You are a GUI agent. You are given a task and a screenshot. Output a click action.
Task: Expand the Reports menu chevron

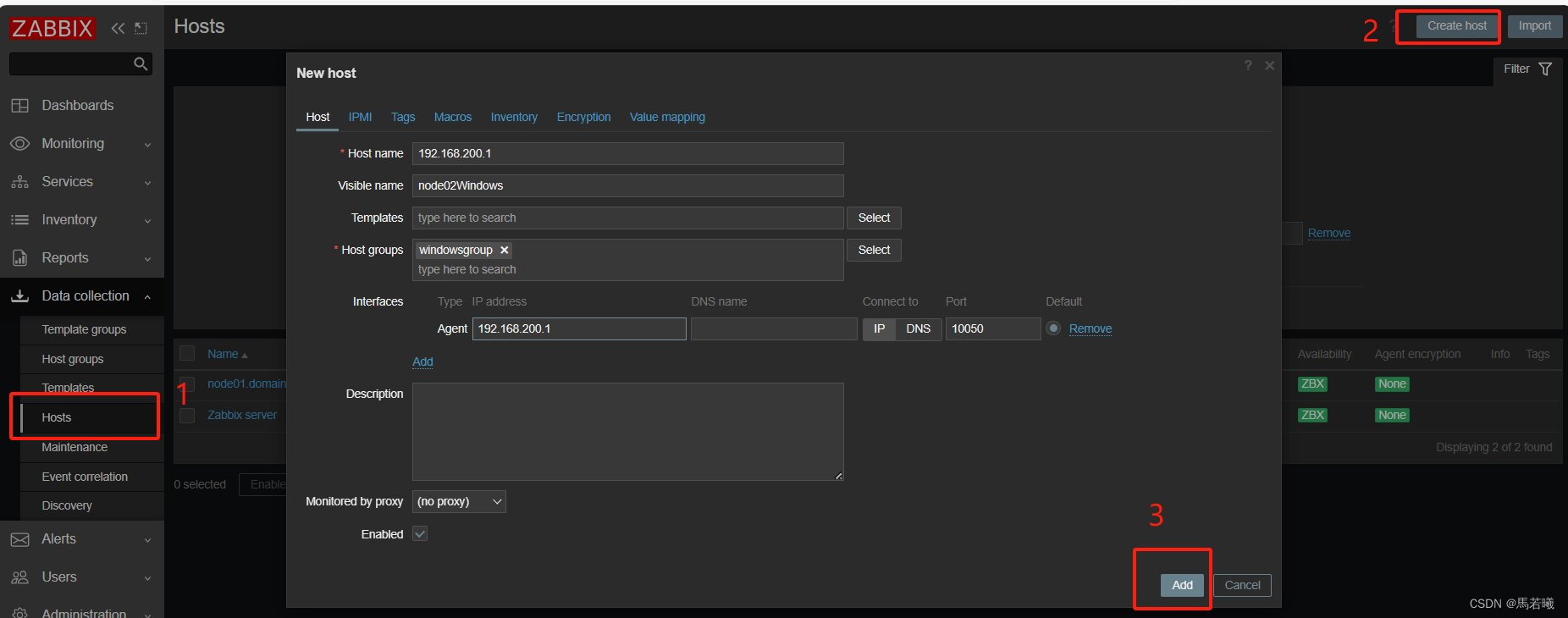click(x=148, y=259)
